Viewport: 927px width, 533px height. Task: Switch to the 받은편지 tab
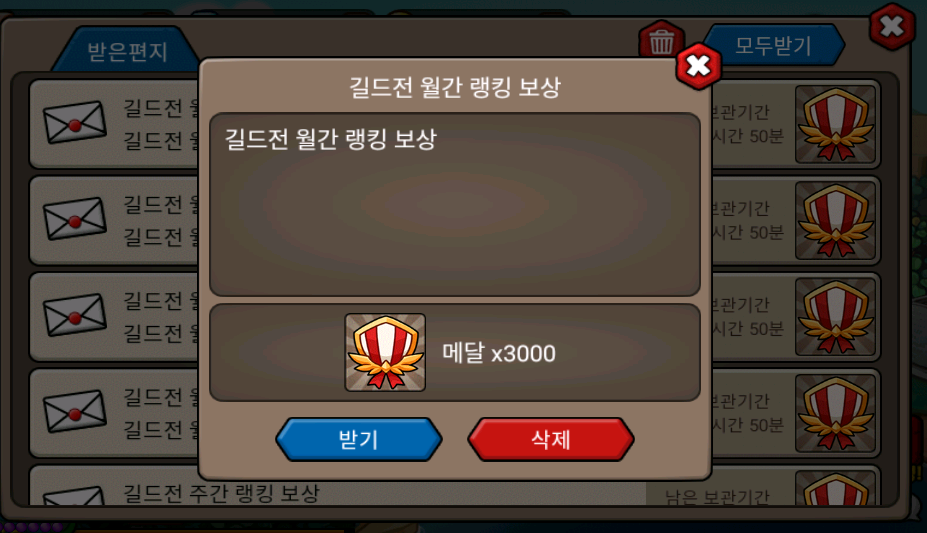pos(127,51)
